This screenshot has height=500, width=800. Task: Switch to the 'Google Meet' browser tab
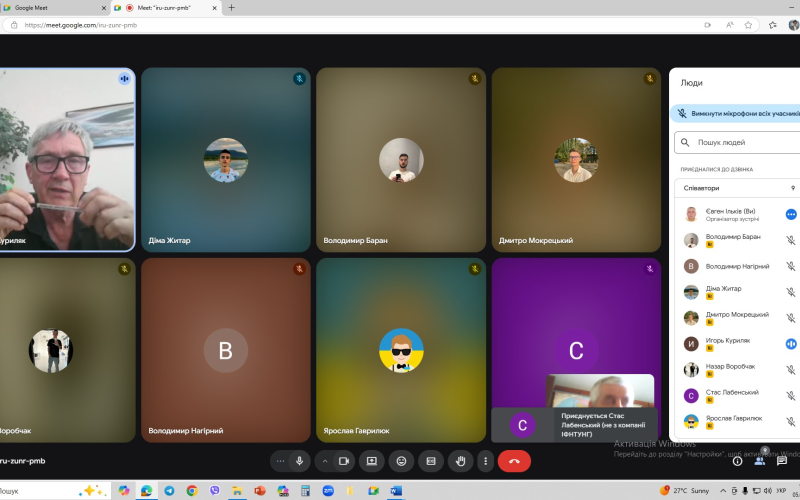(x=55, y=8)
